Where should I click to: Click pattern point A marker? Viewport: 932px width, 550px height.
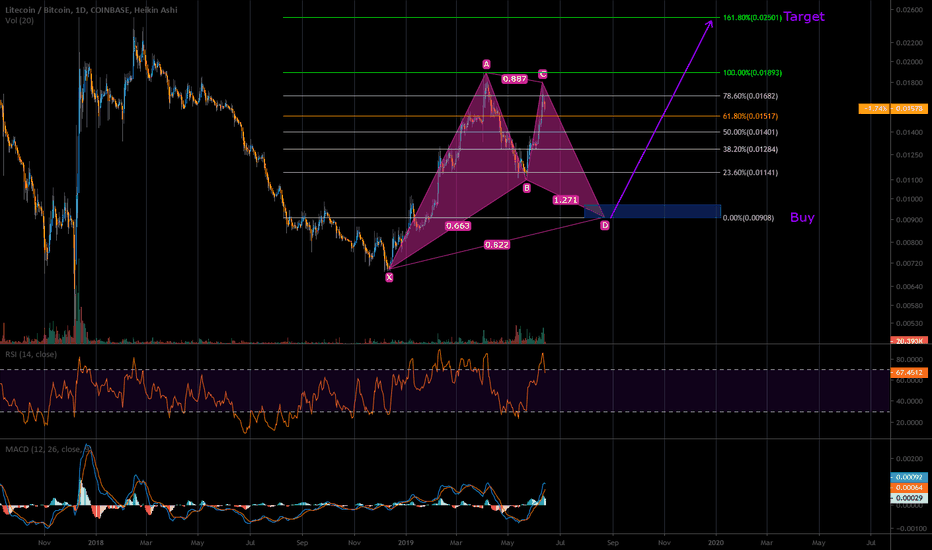pos(486,64)
